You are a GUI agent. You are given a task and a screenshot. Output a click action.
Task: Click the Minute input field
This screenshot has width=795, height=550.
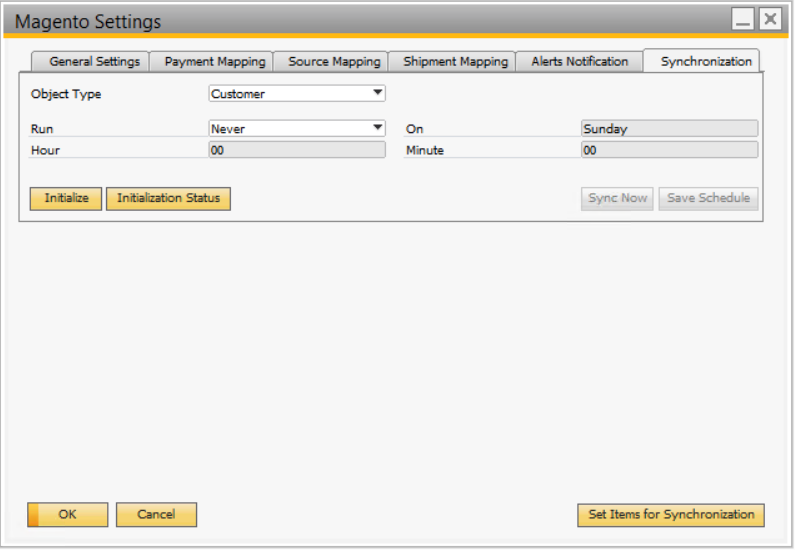pos(669,150)
